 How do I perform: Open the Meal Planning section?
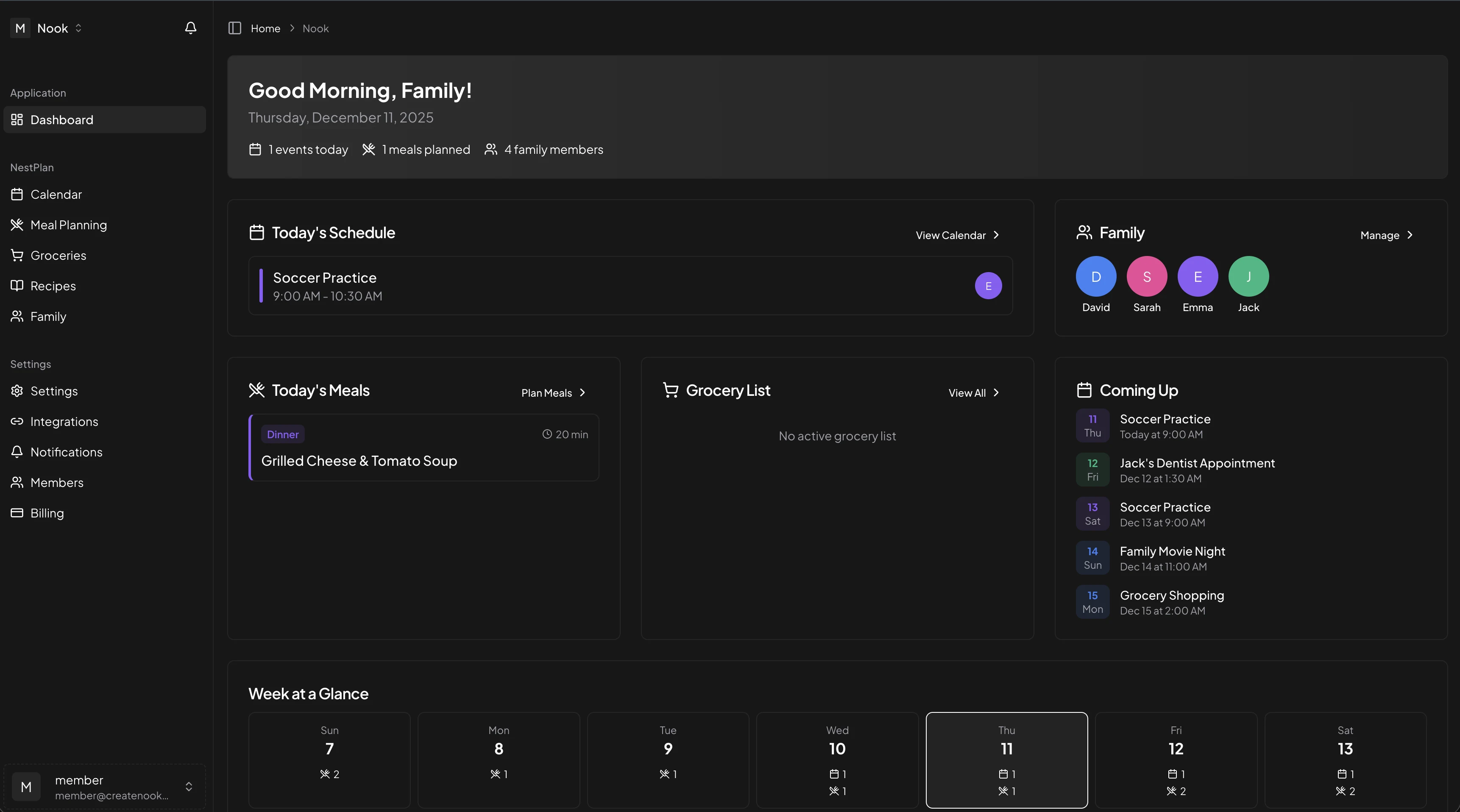tap(69, 224)
